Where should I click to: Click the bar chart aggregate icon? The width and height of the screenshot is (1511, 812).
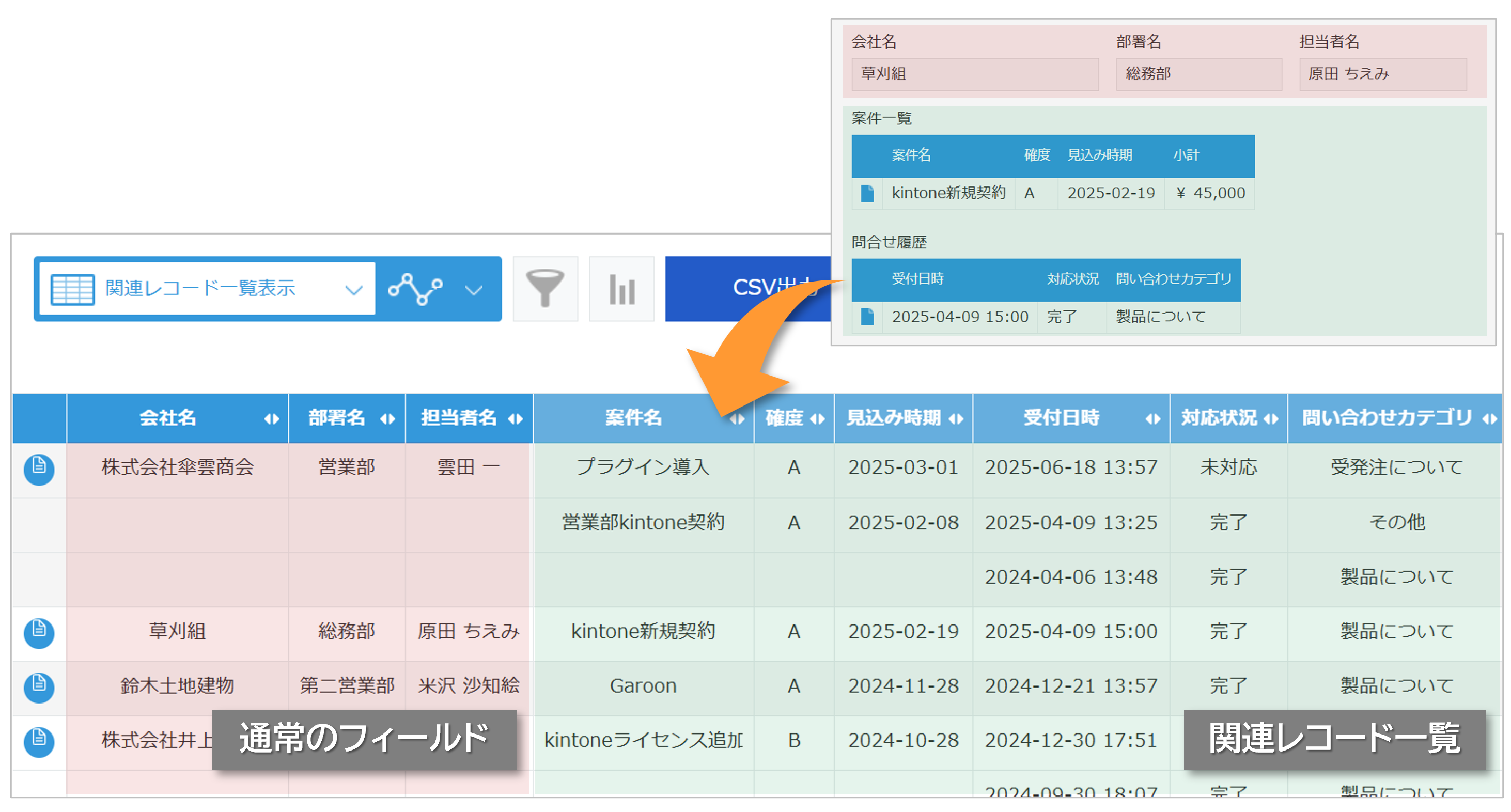(621, 289)
